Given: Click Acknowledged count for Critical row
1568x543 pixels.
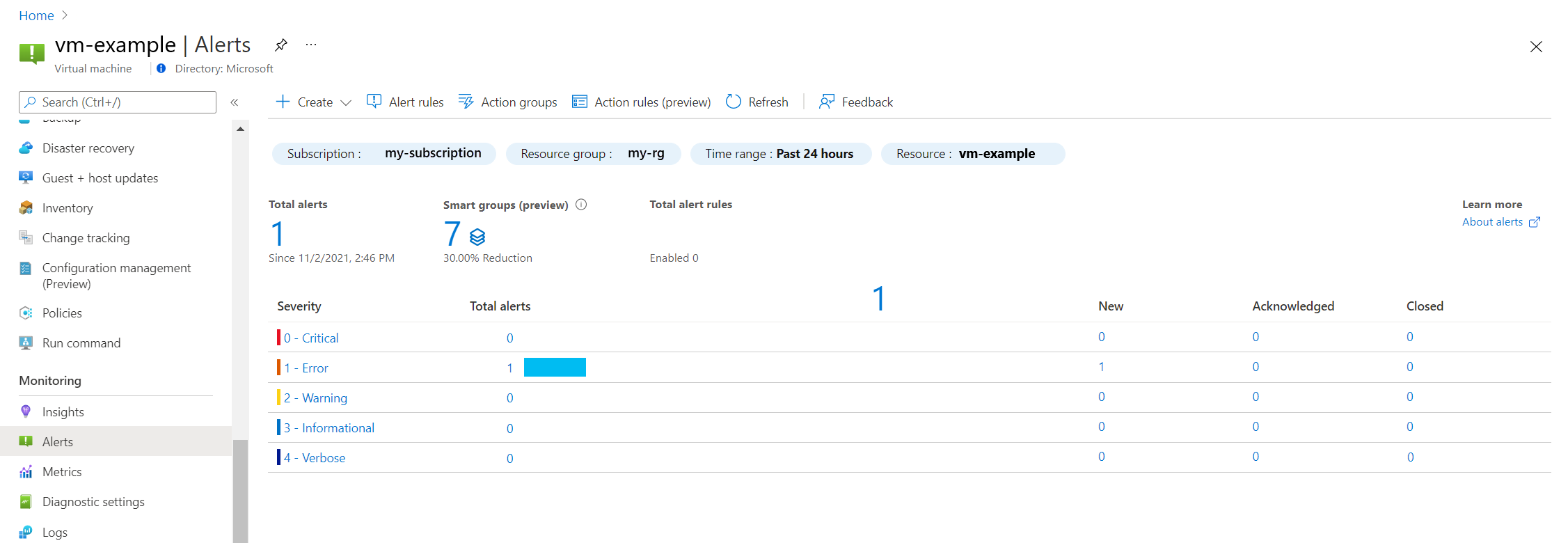Looking at the screenshot, I should 1256,337.
